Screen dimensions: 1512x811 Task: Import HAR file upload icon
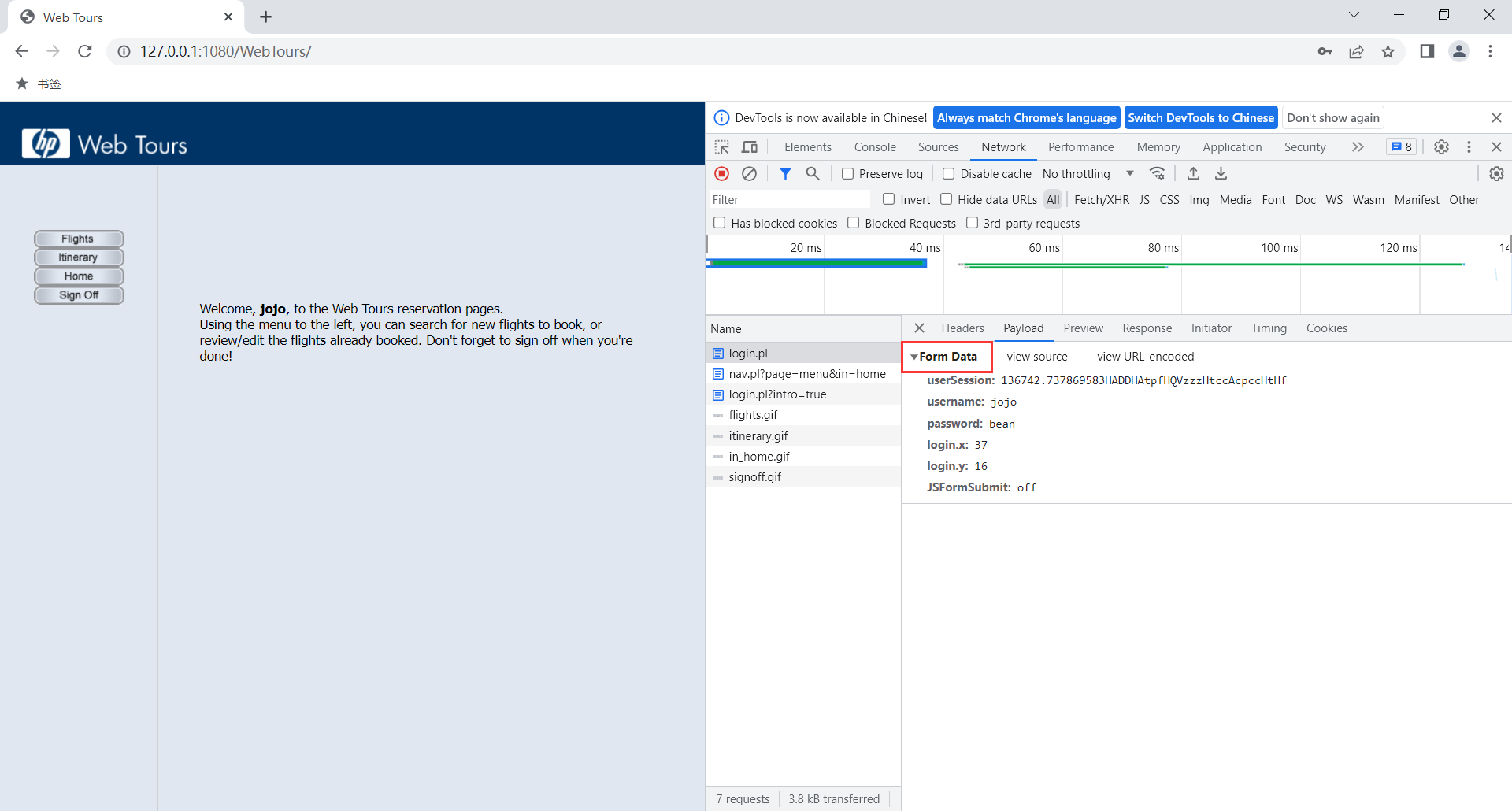[1194, 173]
